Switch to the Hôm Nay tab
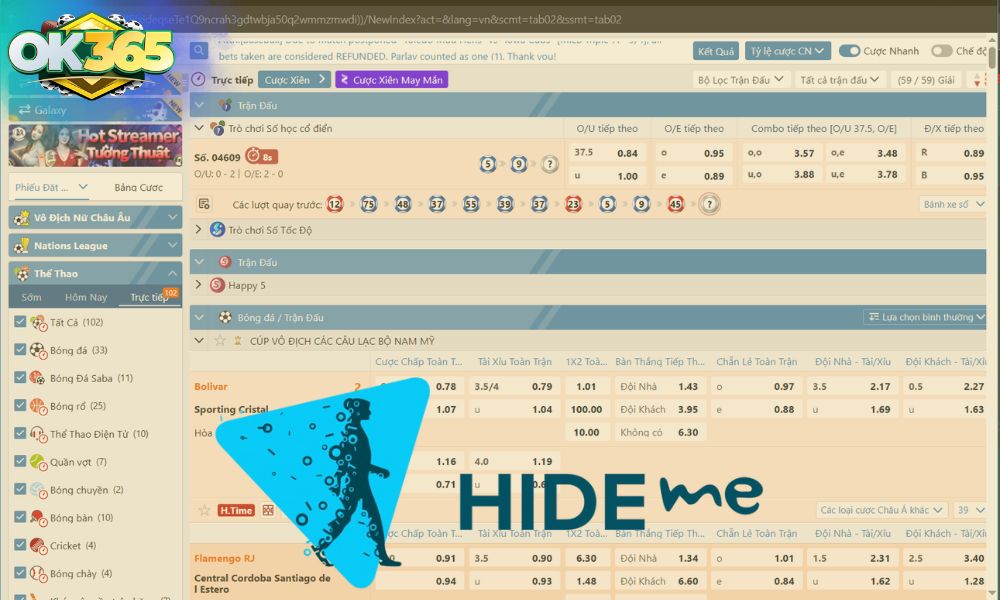 pyautogui.click(x=86, y=297)
